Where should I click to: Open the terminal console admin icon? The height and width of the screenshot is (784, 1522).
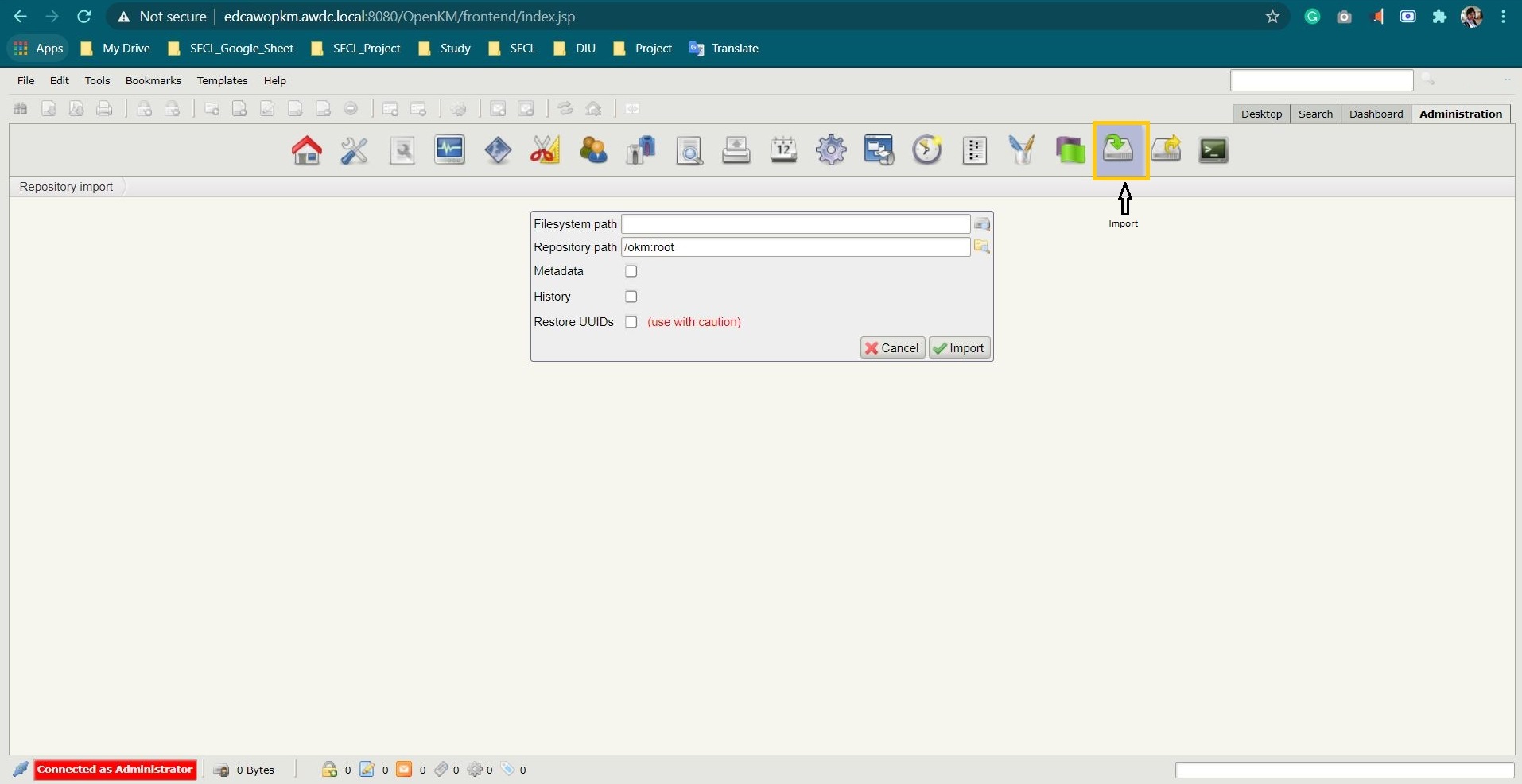coord(1213,150)
